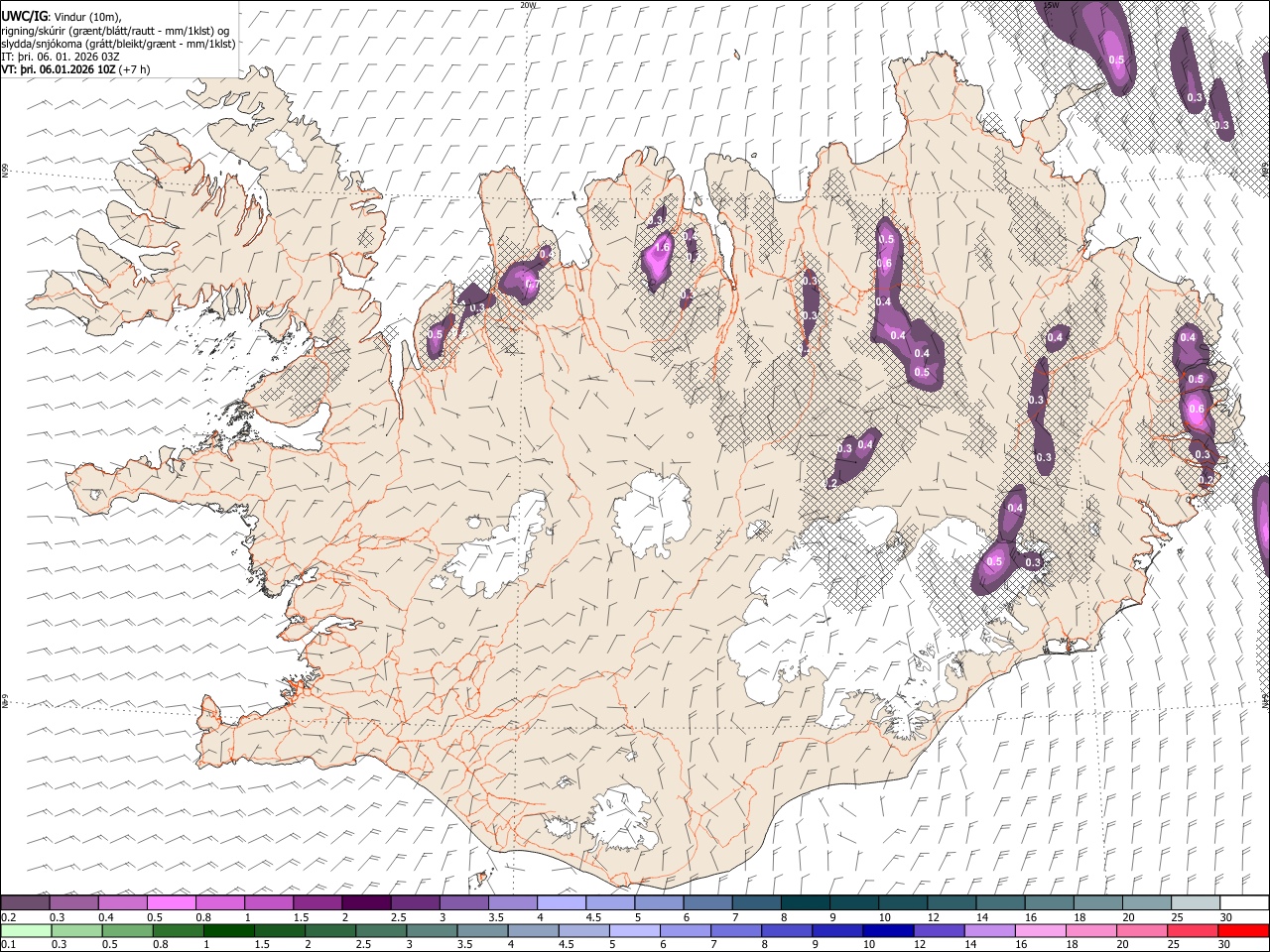Click the medium green 0.5 rain legend swatch
This screenshot has height=952, width=1270.
127,930
